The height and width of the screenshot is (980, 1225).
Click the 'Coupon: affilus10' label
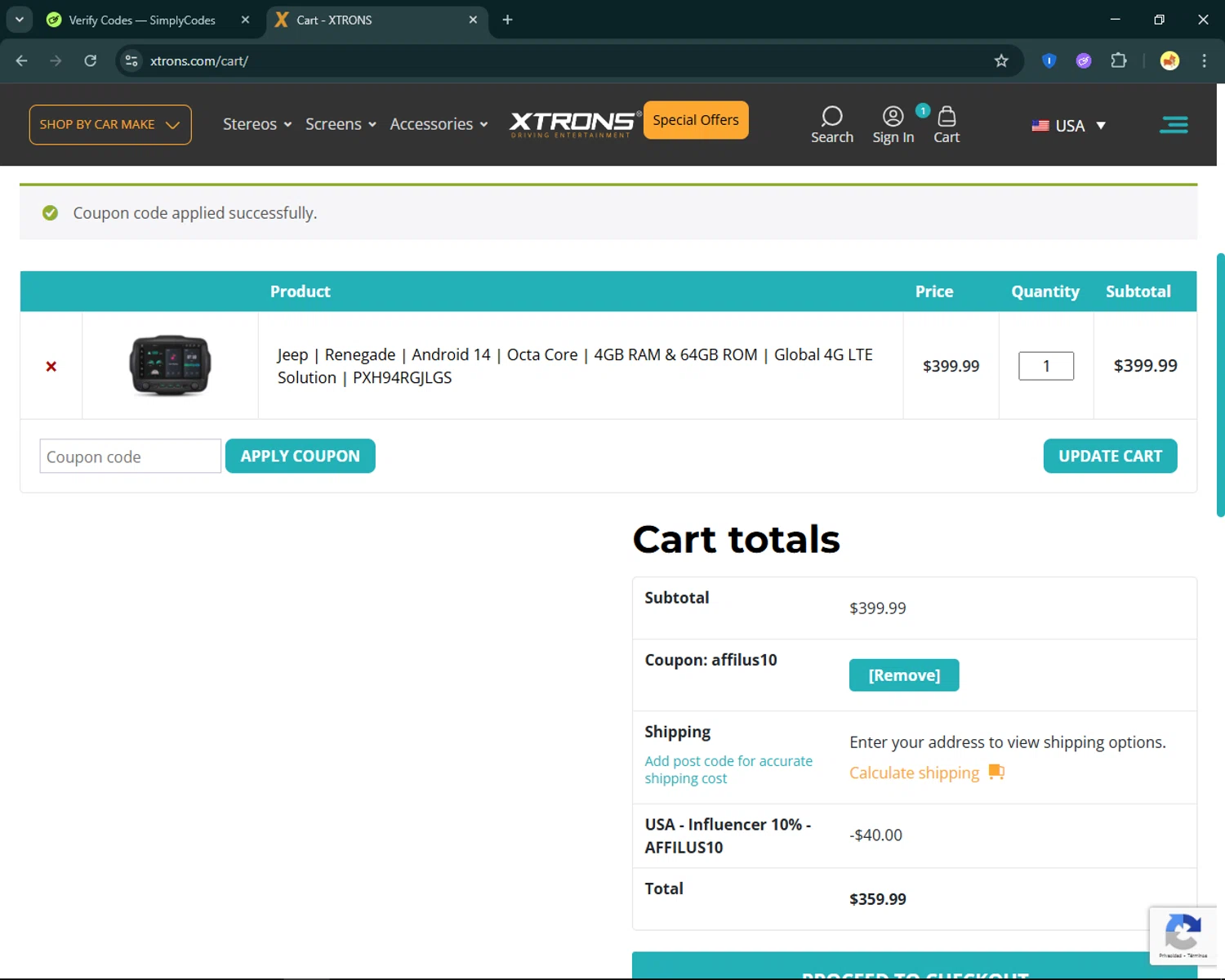710,660
